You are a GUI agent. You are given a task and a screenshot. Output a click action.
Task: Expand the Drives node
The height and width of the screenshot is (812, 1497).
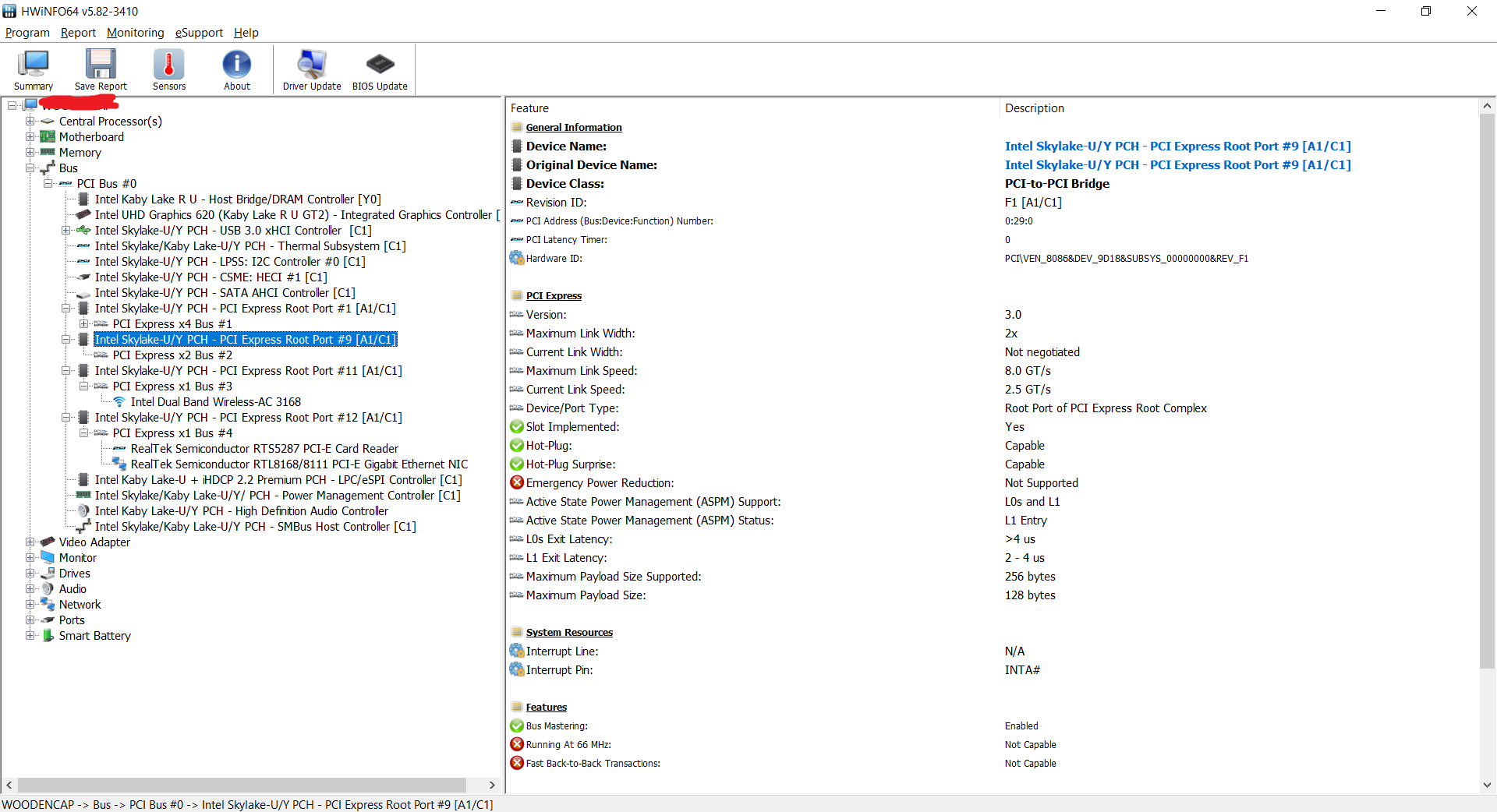click(30, 574)
